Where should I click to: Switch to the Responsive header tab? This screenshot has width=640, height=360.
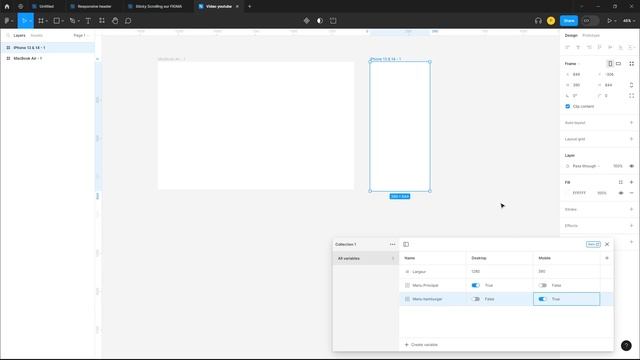pos(94,6)
